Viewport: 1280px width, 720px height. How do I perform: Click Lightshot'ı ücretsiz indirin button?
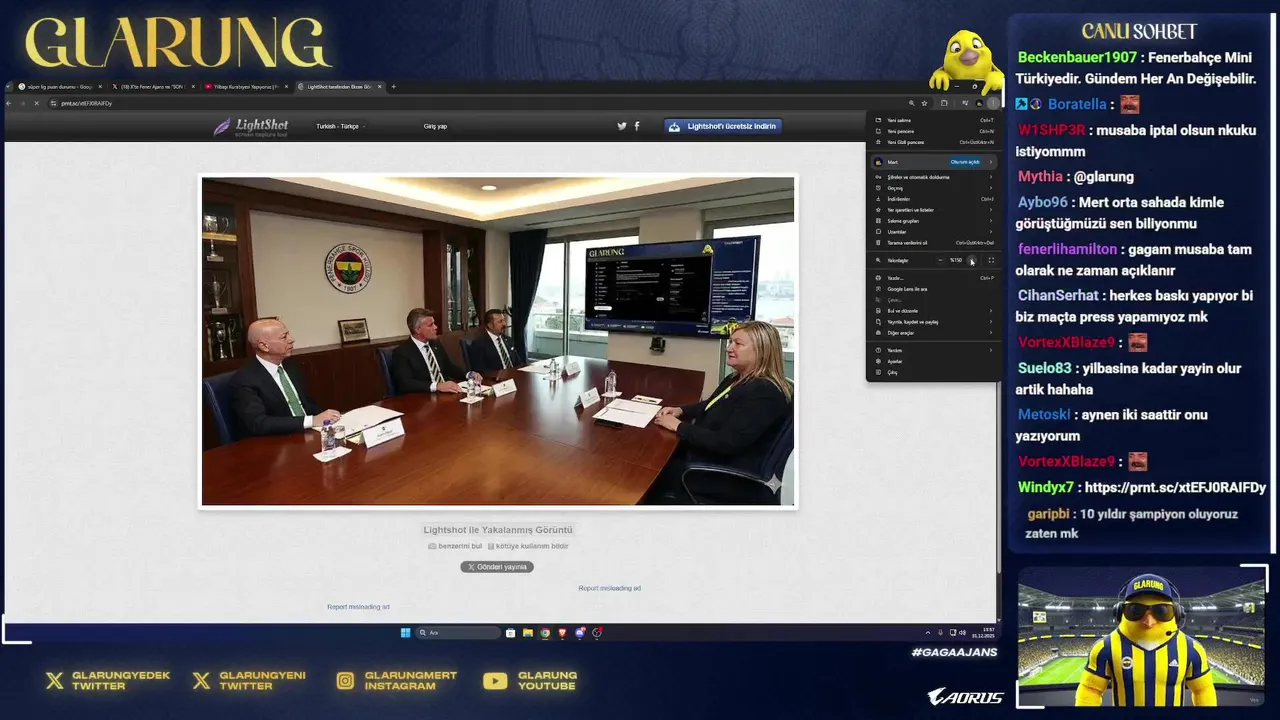(x=723, y=126)
